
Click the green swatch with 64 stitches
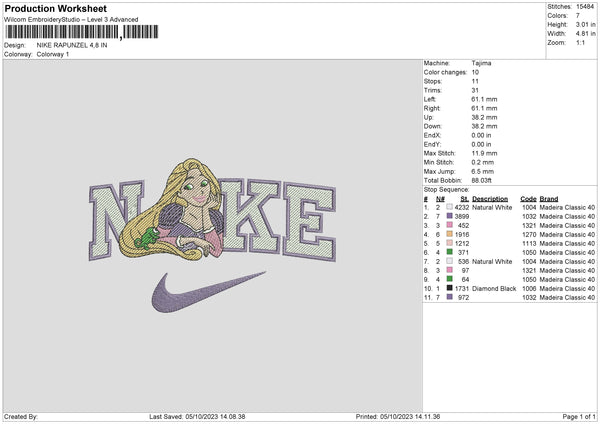(x=450, y=279)
